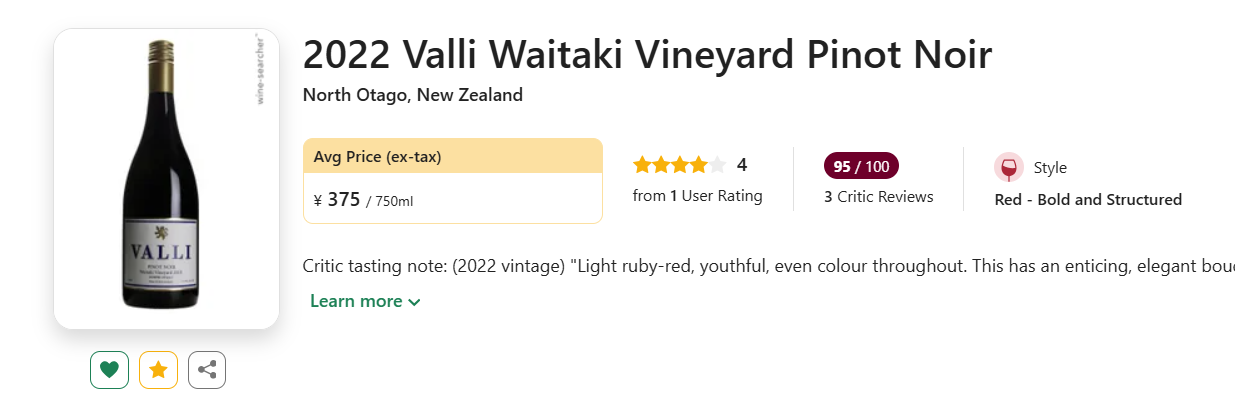The width and height of the screenshot is (1235, 418).
Task: Open the from 1 User Rating link
Action: [x=697, y=196]
